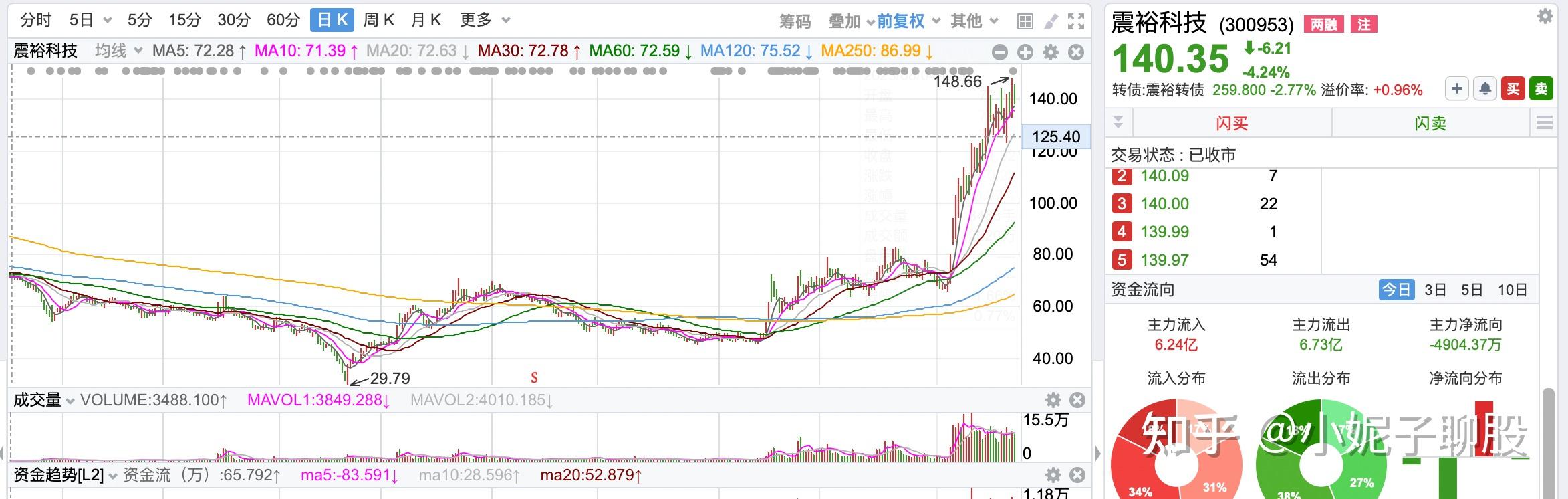Switch to 60分 minute chart
The height and width of the screenshot is (499, 1568).
[283, 21]
